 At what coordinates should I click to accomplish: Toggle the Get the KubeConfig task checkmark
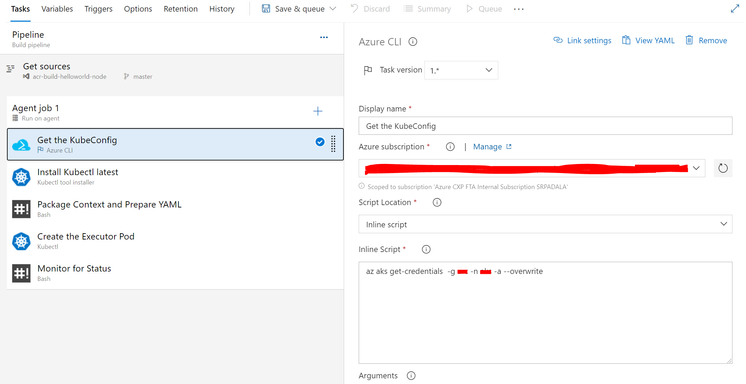point(320,141)
